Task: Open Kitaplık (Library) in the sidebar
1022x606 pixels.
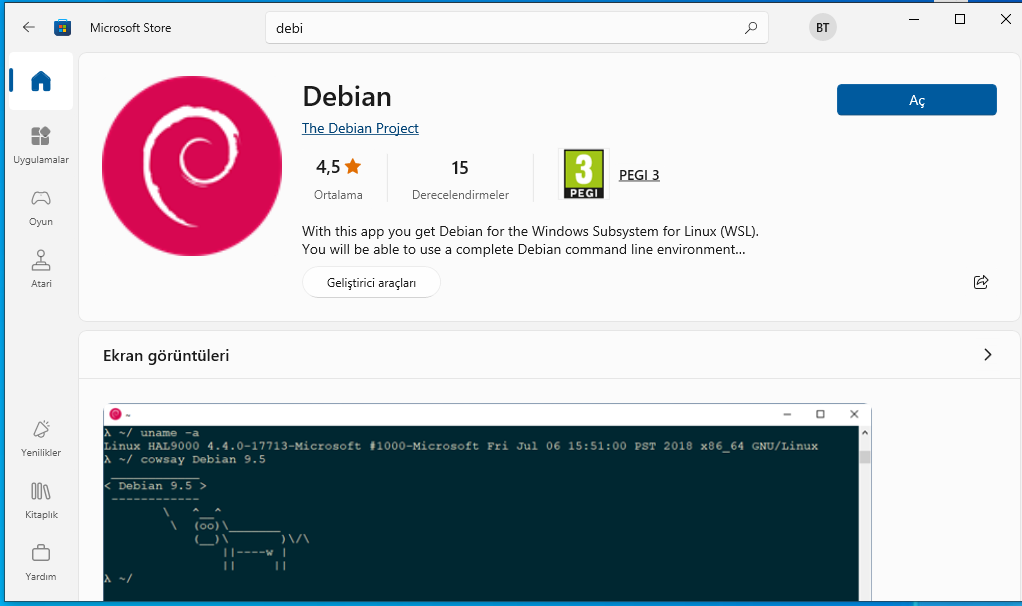Action: pyautogui.click(x=40, y=500)
